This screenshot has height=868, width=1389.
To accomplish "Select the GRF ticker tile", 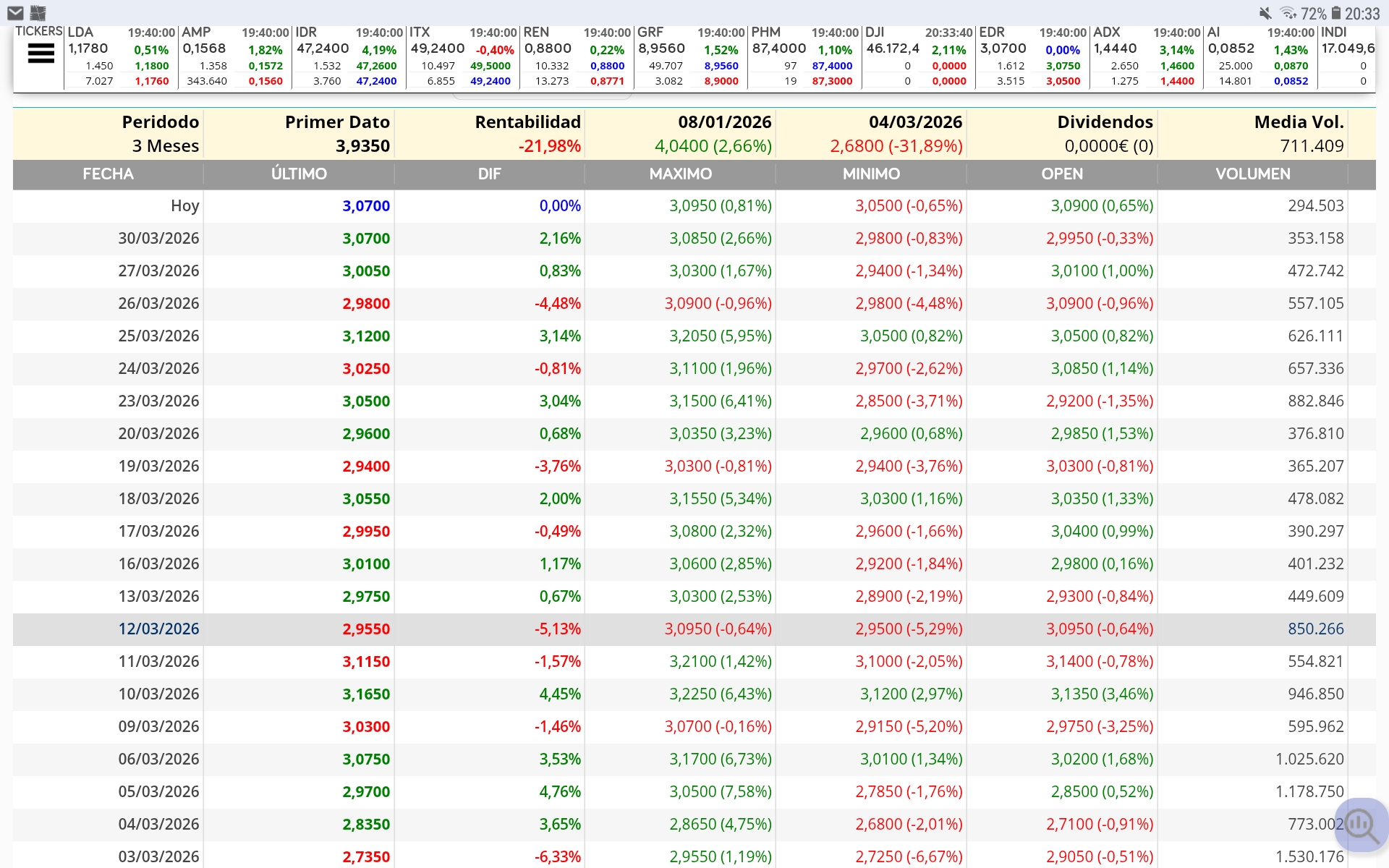I will point(690,56).
